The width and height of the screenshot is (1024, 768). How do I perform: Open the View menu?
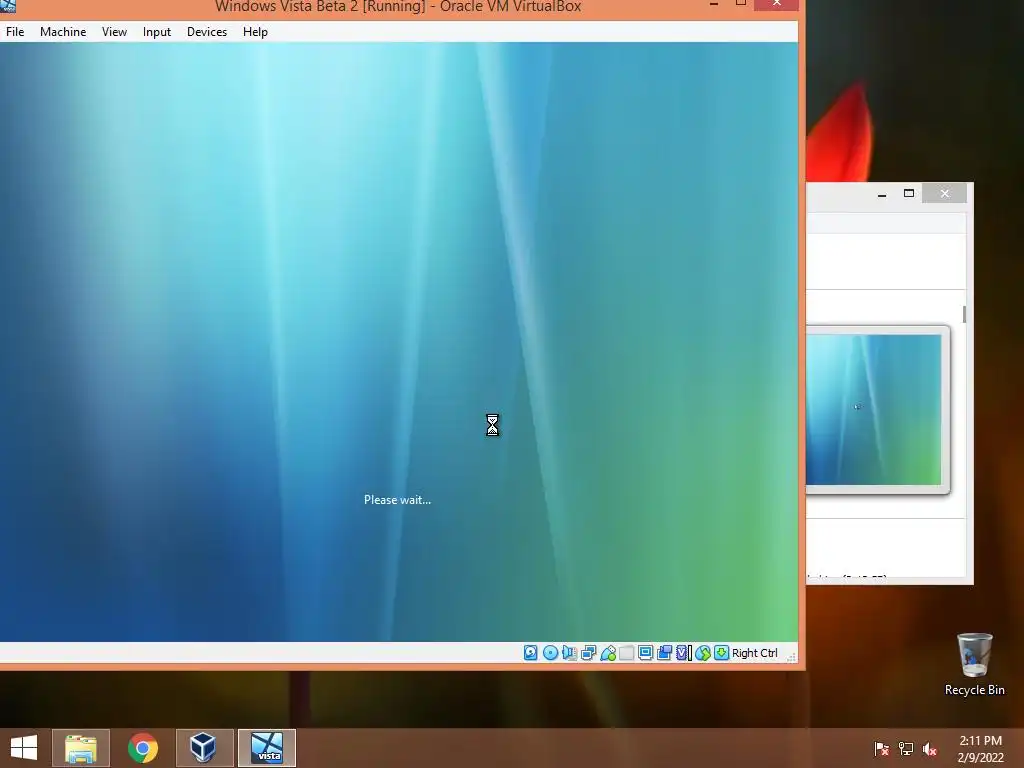pos(114,31)
